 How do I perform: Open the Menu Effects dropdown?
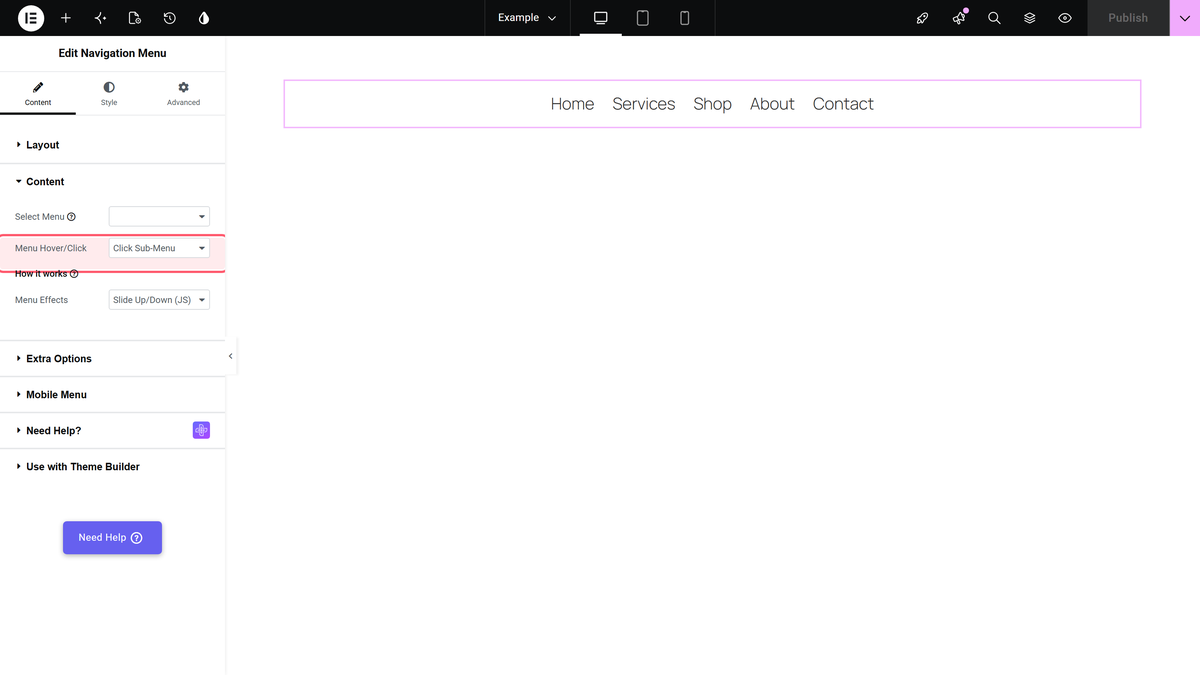tap(159, 300)
